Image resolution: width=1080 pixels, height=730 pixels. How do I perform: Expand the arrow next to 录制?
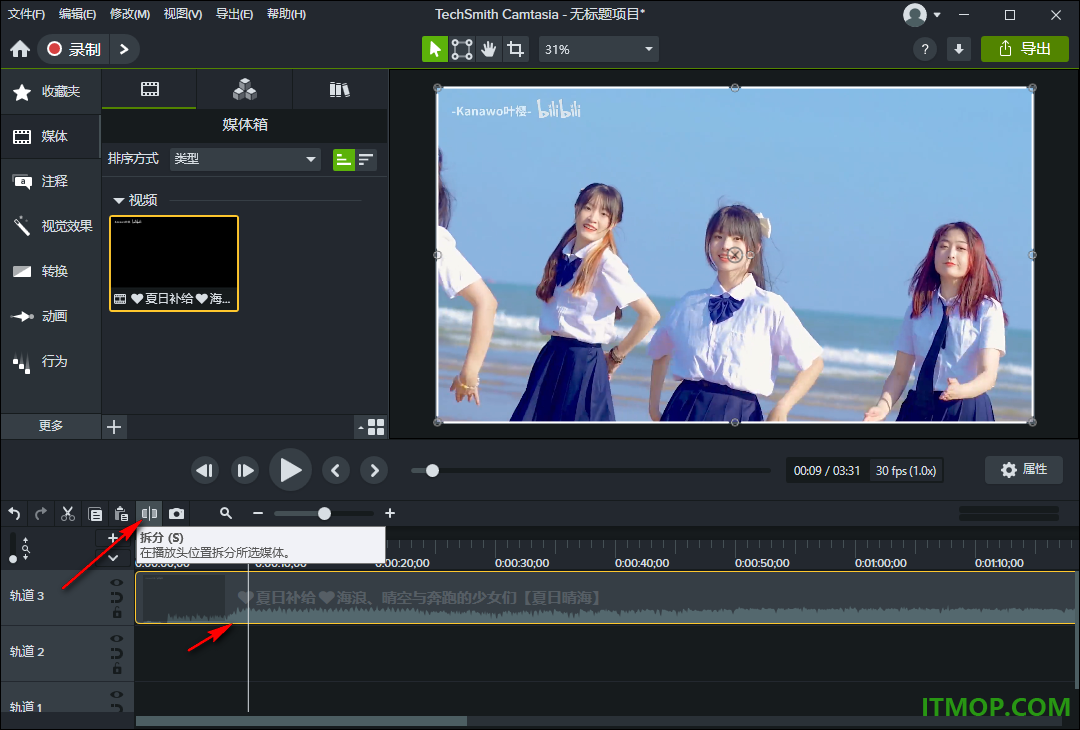(x=124, y=49)
